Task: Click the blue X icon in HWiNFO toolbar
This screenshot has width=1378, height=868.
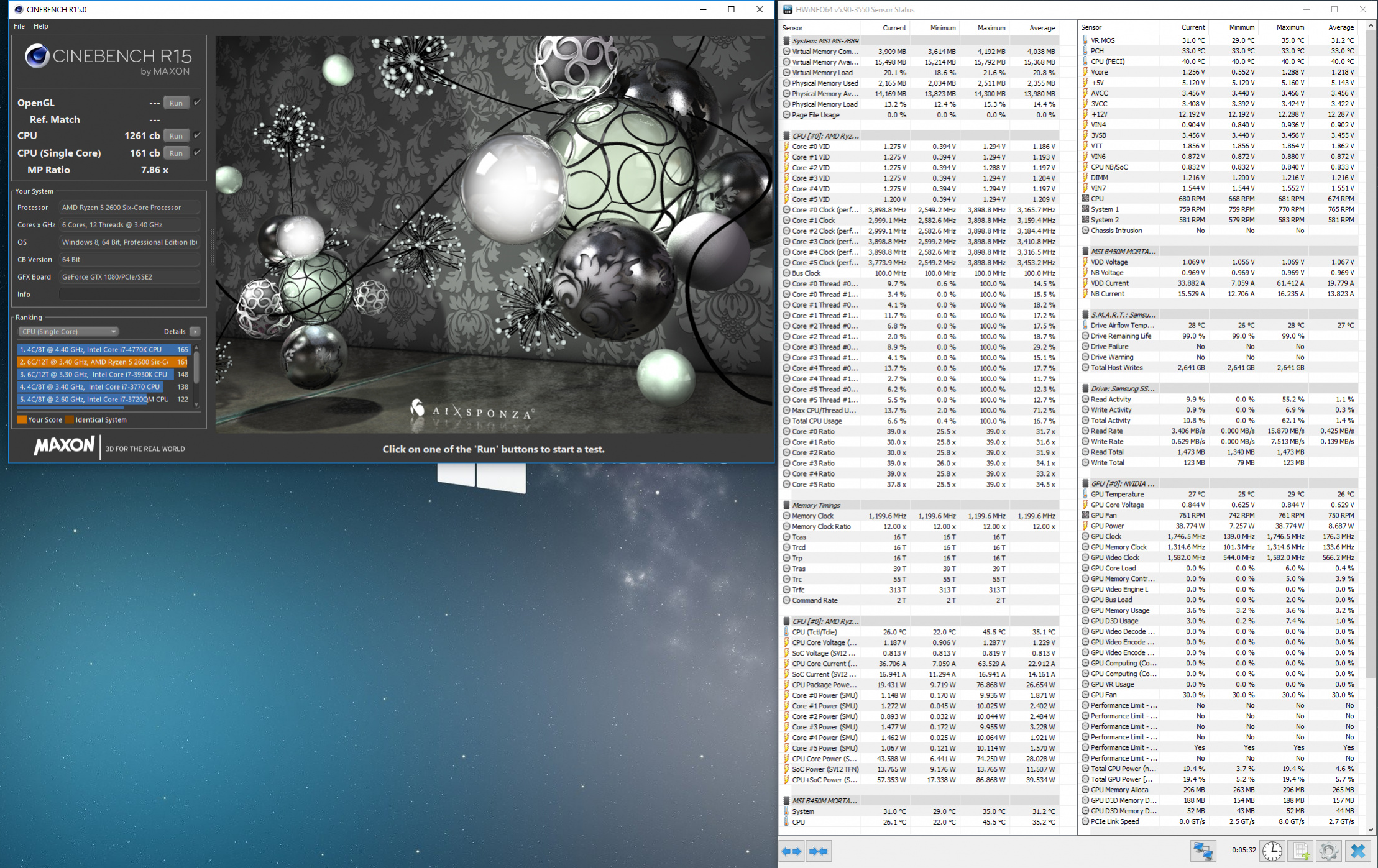Action: click(x=1358, y=851)
